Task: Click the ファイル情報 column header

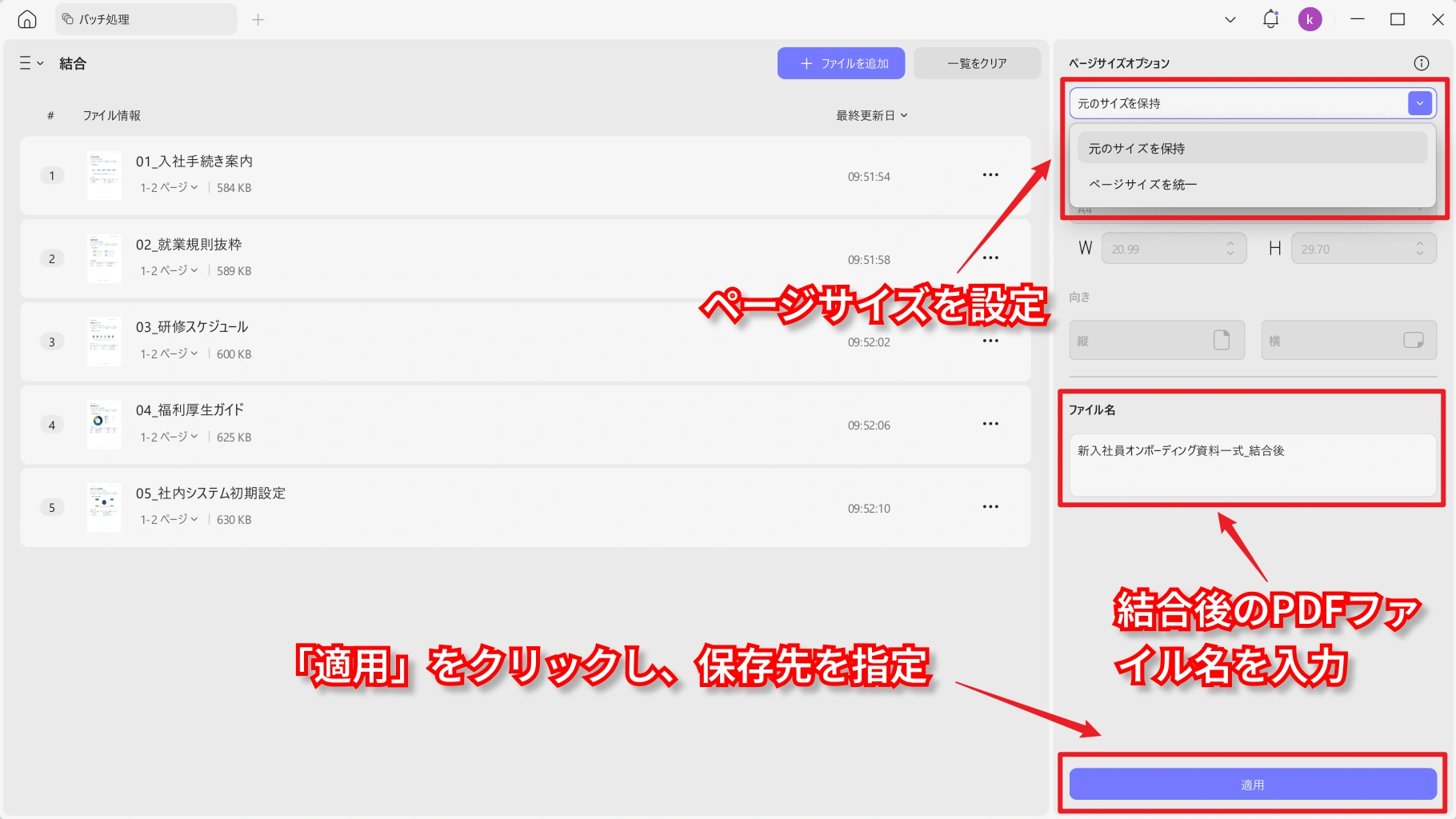Action: (112, 115)
